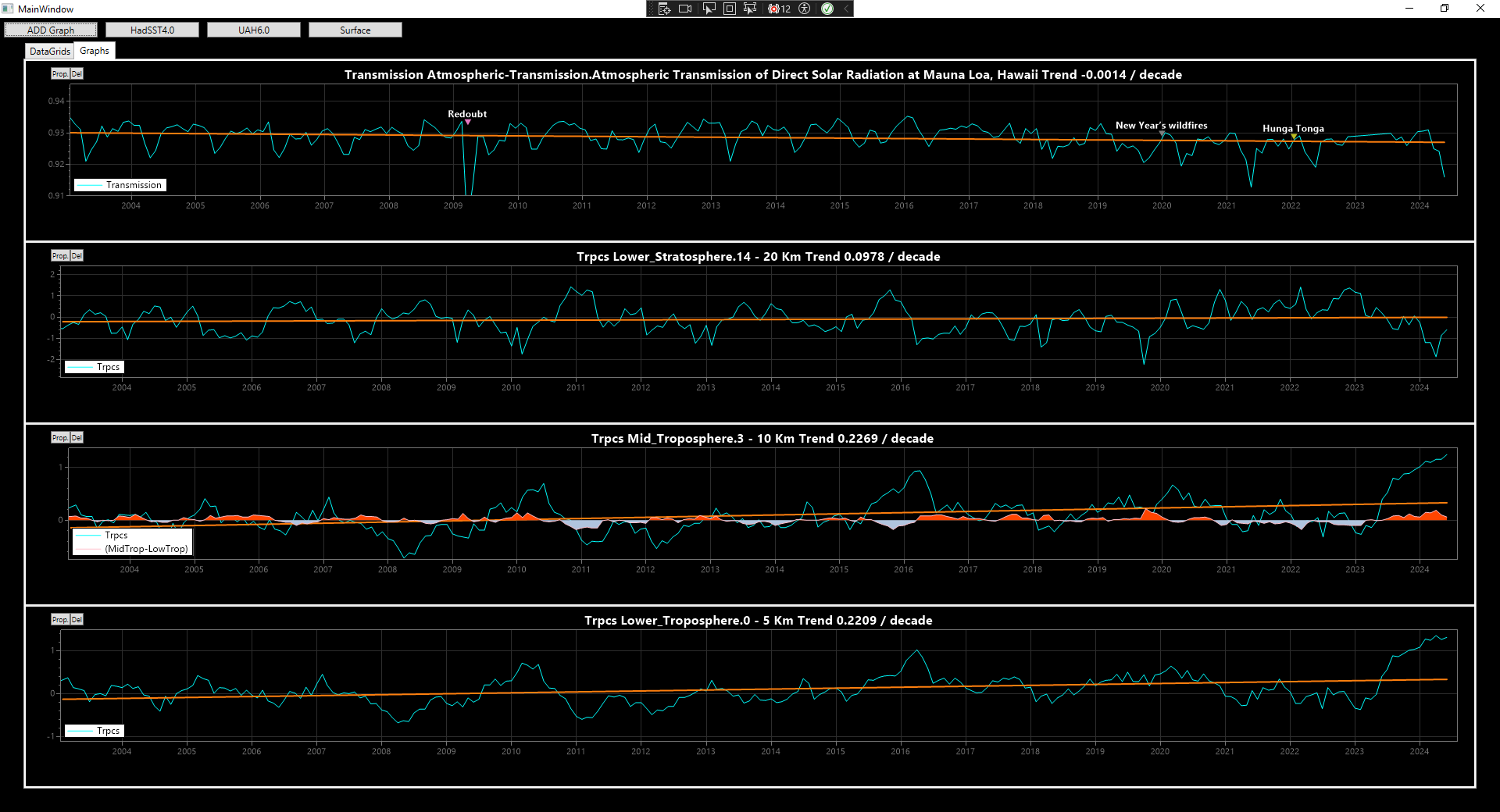This screenshot has width=1500, height=812.
Task: Open Prop. for Mid_Troposphere graph
Action: pyautogui.click(x=59, y=438)
